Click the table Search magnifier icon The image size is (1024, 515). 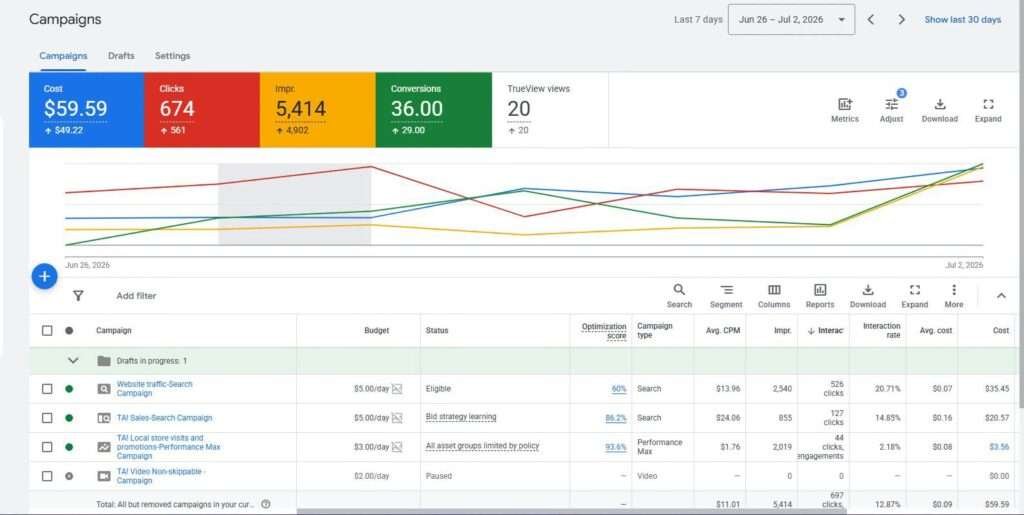tap(679, 290)
